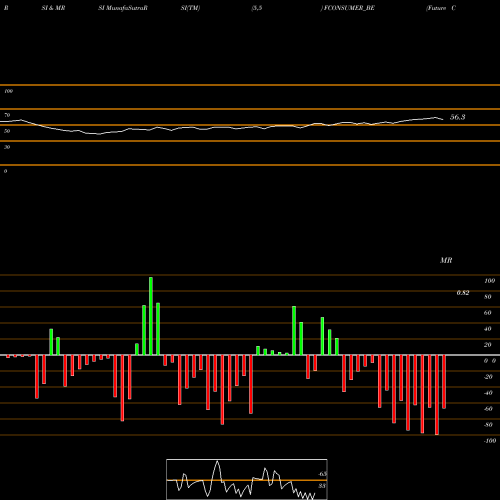Click the MR right axis label 20
The width and height of the screenshot is (500, 500).
point(488,345)
